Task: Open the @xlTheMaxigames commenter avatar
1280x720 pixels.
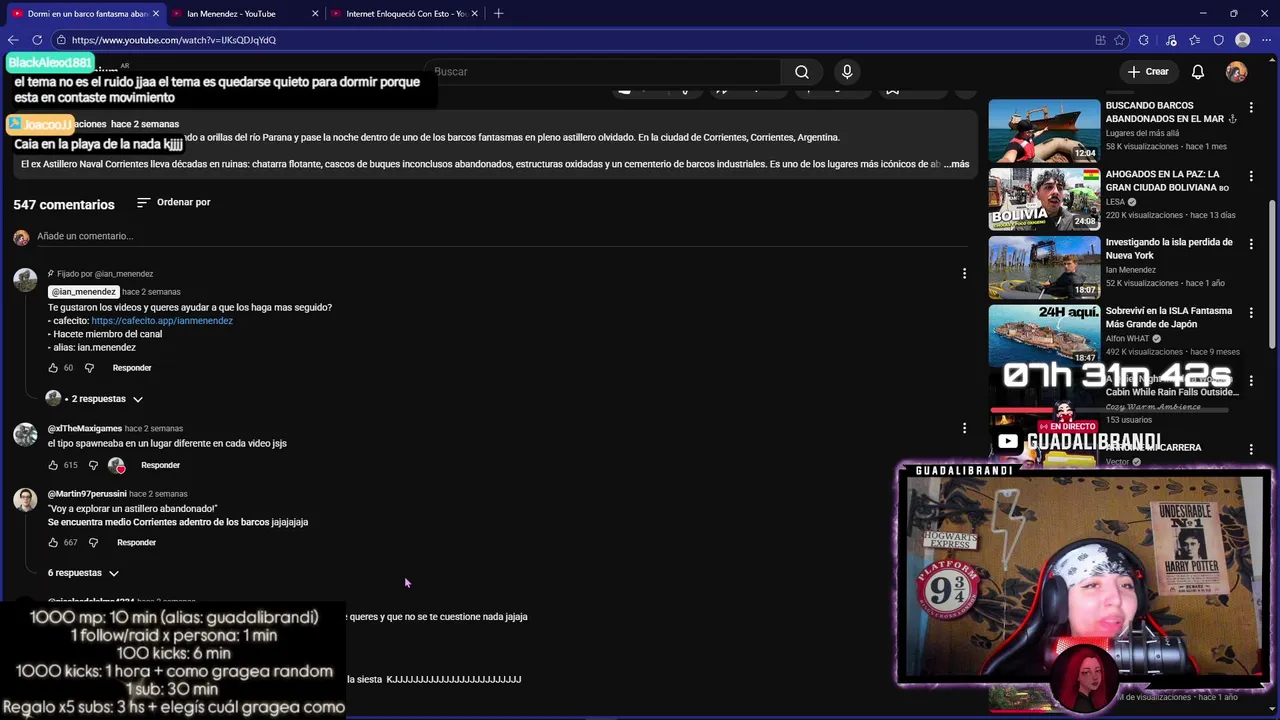Action: pyautogui.click(x=25, y=434)
